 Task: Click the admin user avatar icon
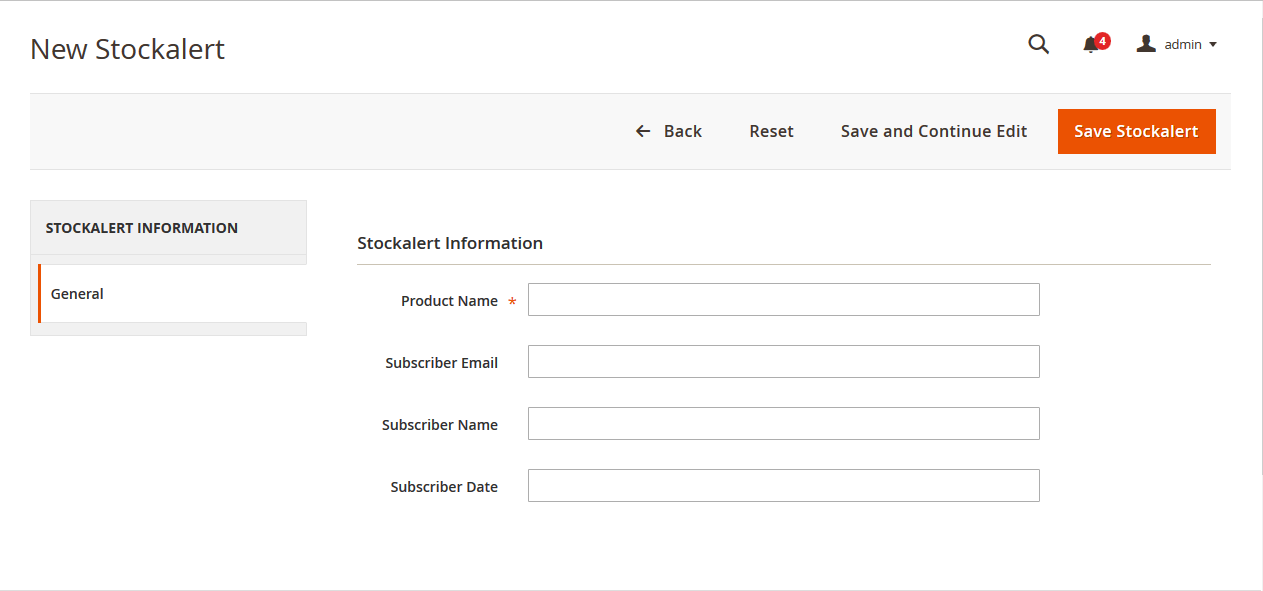[1146, 44]
